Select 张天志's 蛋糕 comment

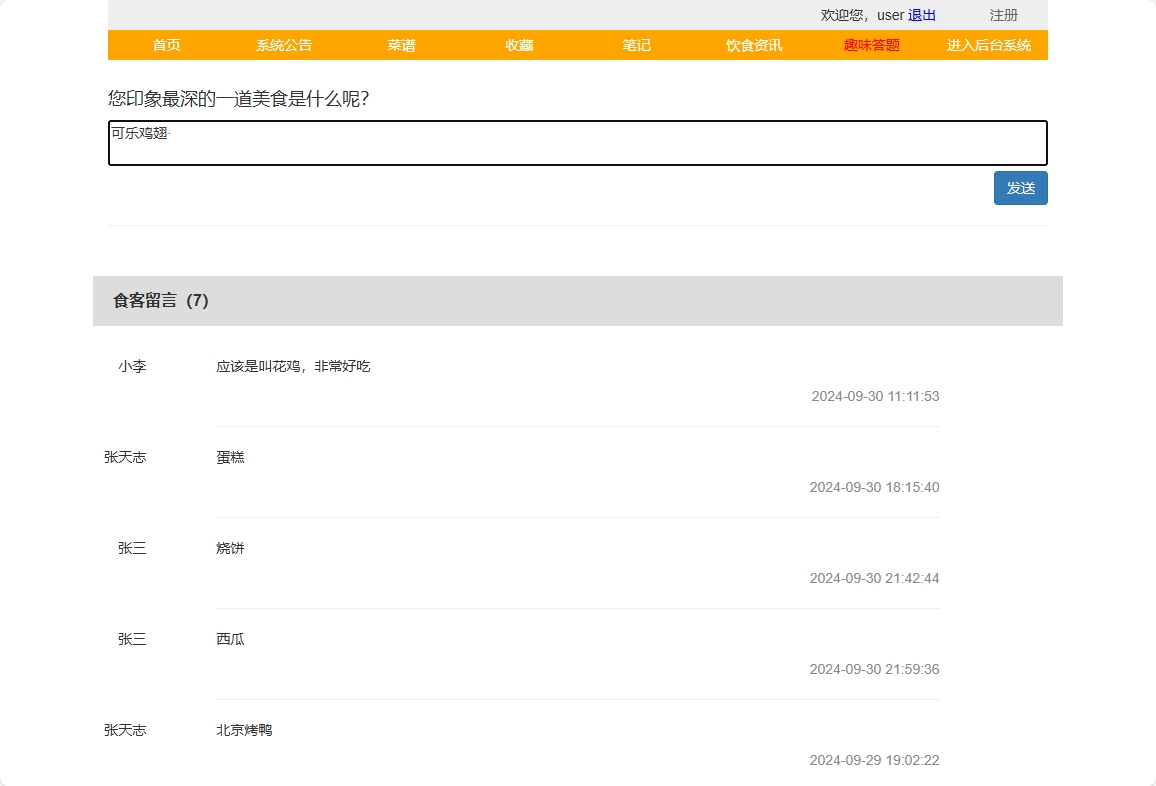tap(230, 457)
